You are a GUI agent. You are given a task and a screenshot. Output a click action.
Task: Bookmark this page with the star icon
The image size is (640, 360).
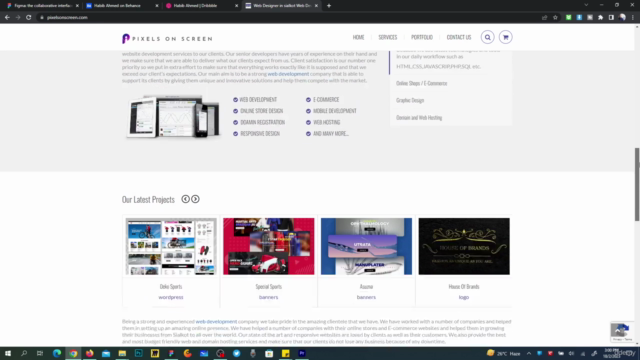(x=555, y=18)
